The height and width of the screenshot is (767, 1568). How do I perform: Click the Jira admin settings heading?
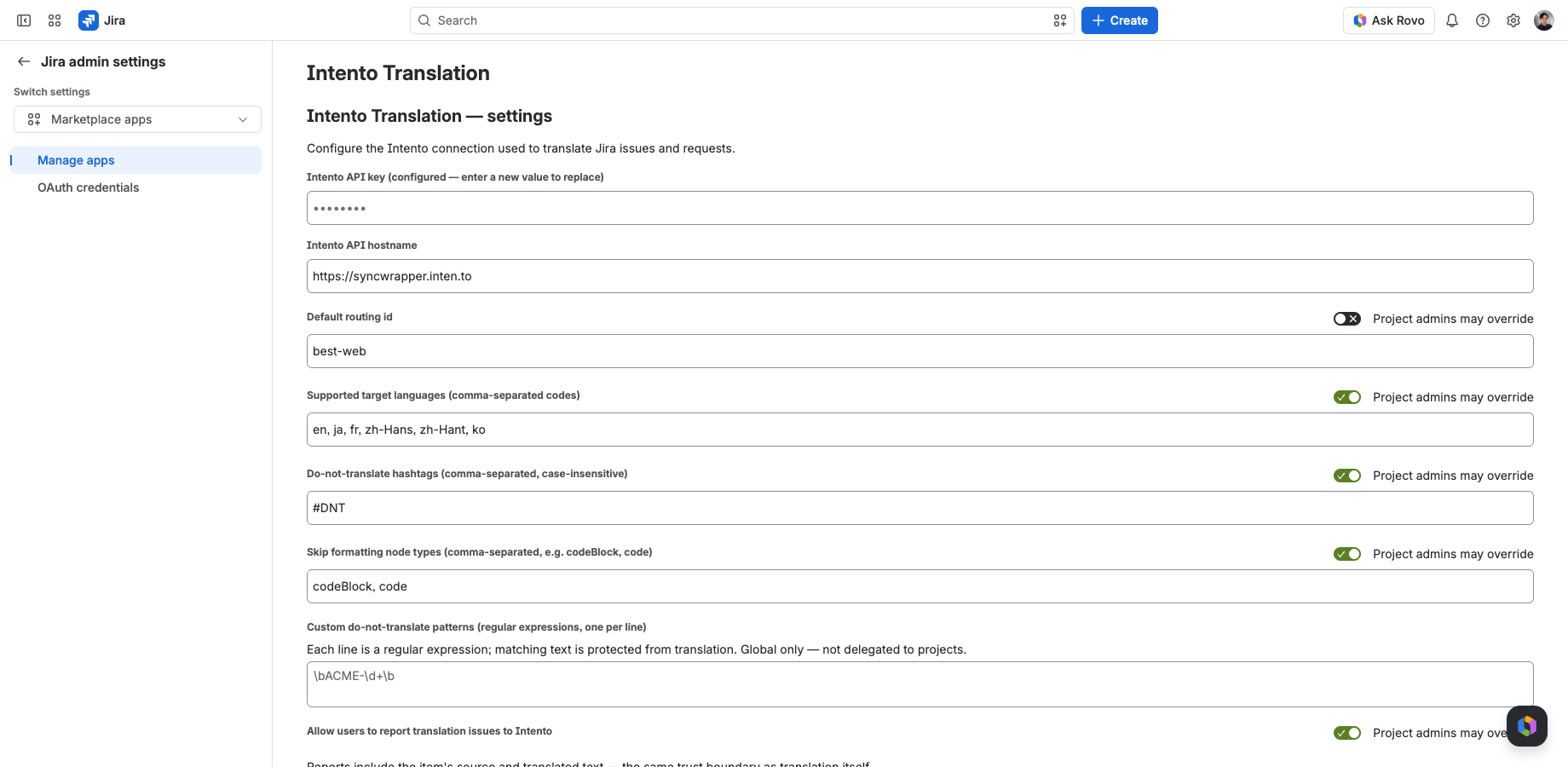[103, 61]
